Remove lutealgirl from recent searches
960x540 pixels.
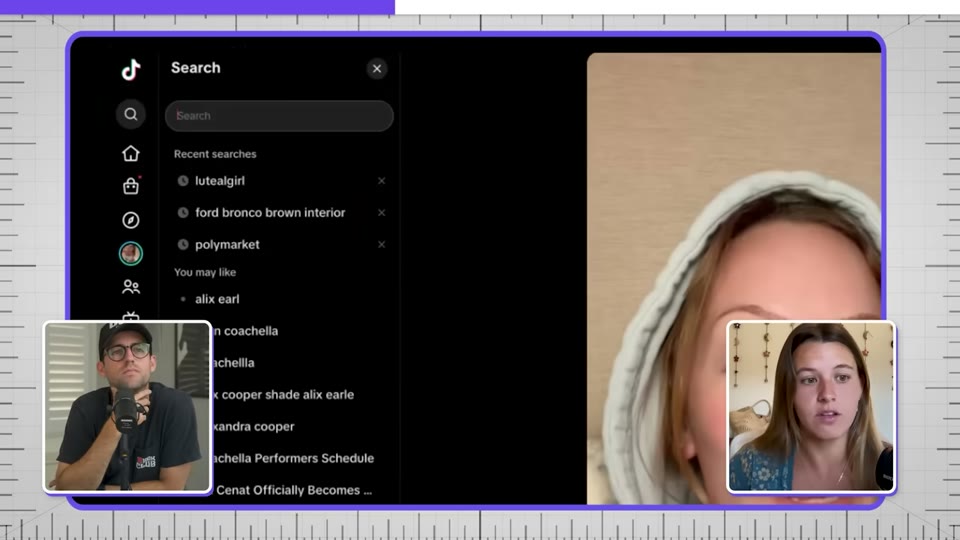381,181
